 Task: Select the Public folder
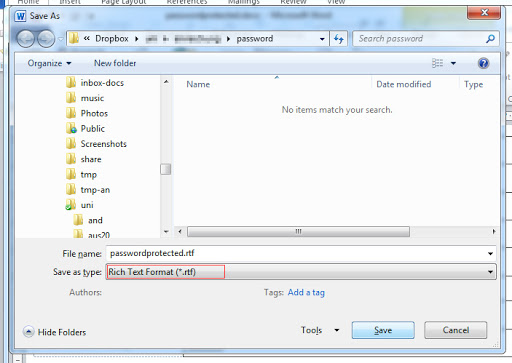click(93, 129)
